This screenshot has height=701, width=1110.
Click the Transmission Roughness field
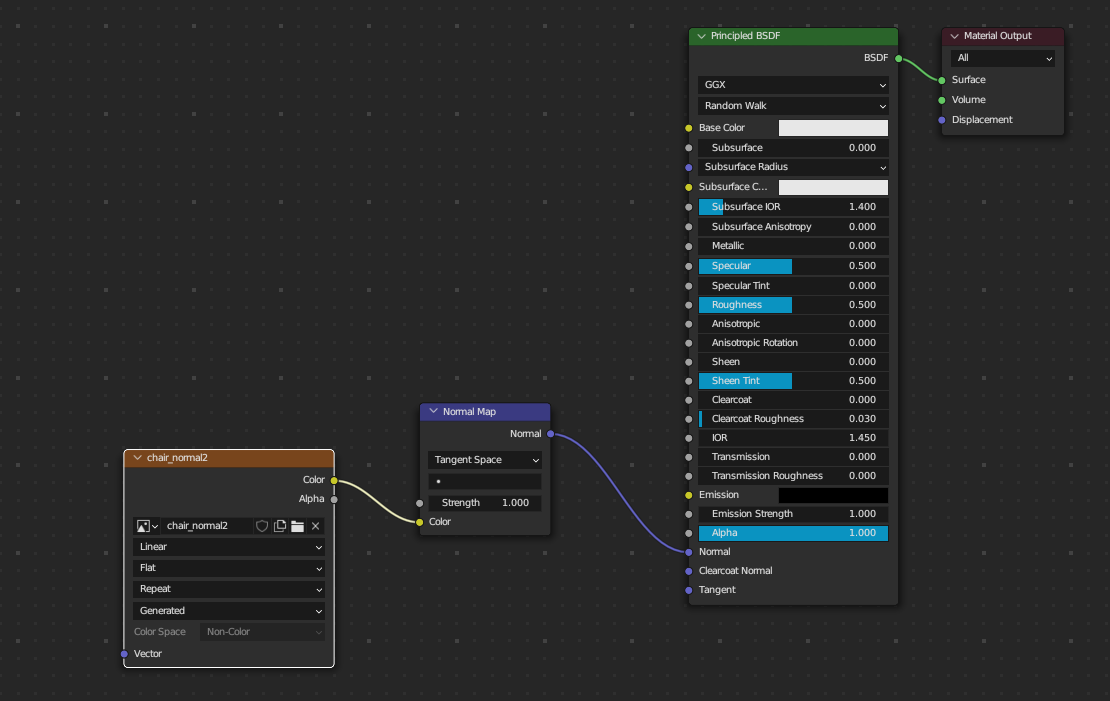[x=793, y=476]
